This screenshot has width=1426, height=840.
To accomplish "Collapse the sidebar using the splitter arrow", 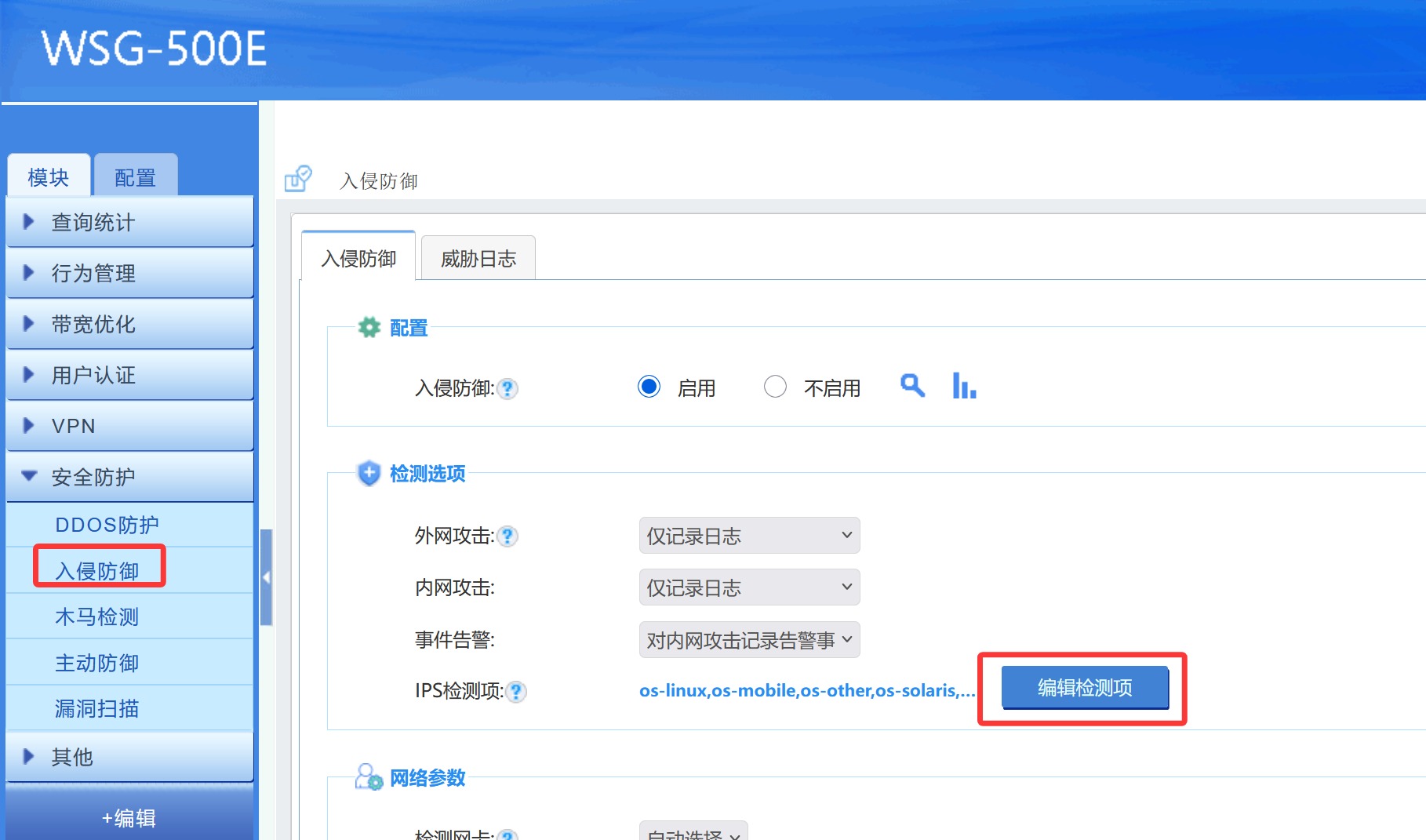I will pos(266,577).
